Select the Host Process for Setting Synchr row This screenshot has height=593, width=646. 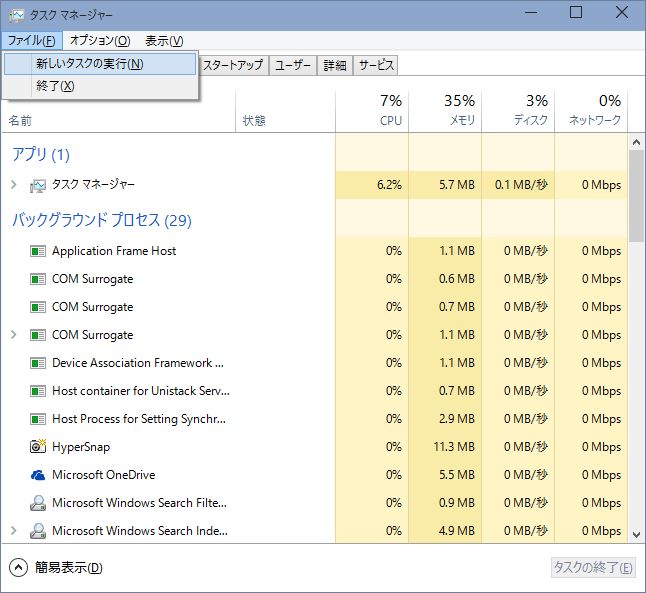tap(139, 419)
